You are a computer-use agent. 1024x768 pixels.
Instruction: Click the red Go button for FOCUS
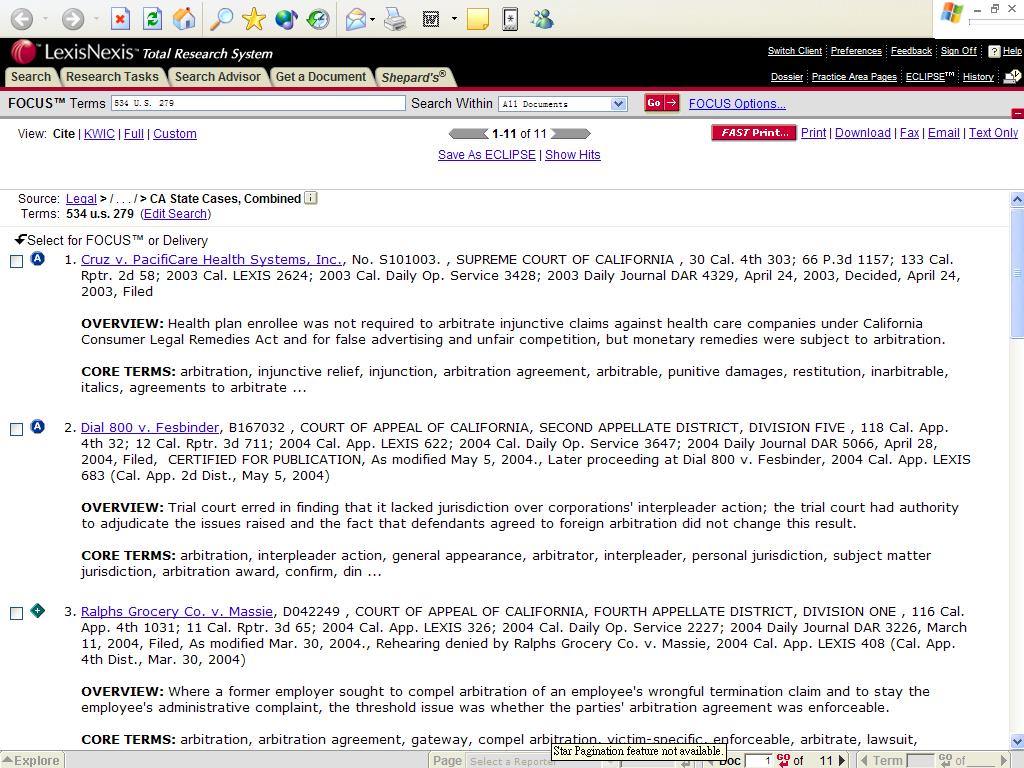click(662, 103)
